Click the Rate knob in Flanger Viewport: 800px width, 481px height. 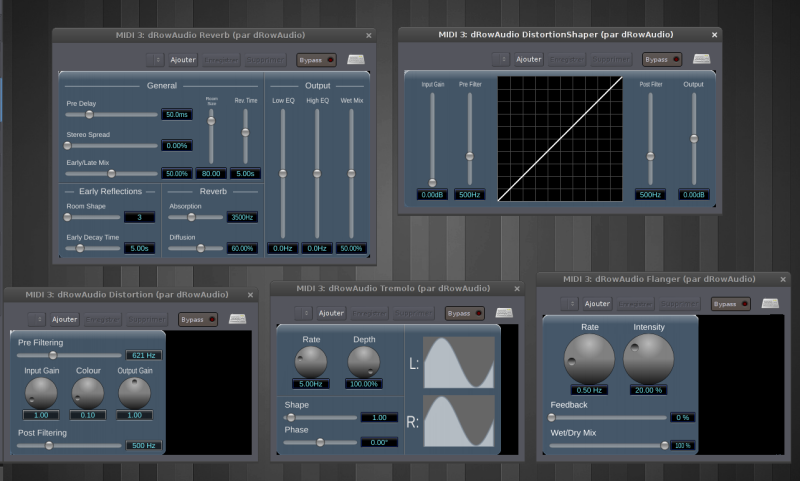click(x=589, y=359)
